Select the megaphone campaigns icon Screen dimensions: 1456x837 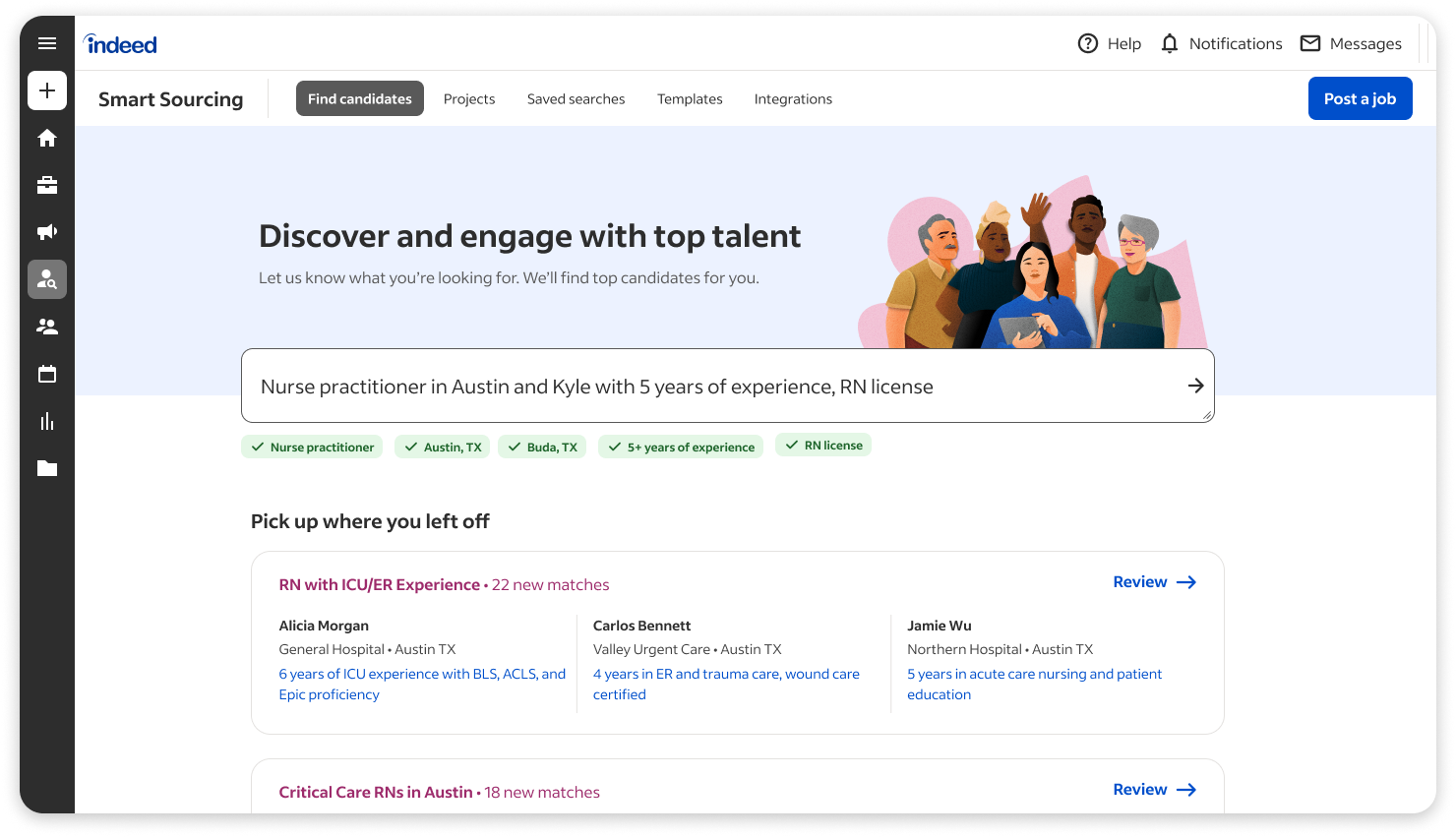(46, 231)
